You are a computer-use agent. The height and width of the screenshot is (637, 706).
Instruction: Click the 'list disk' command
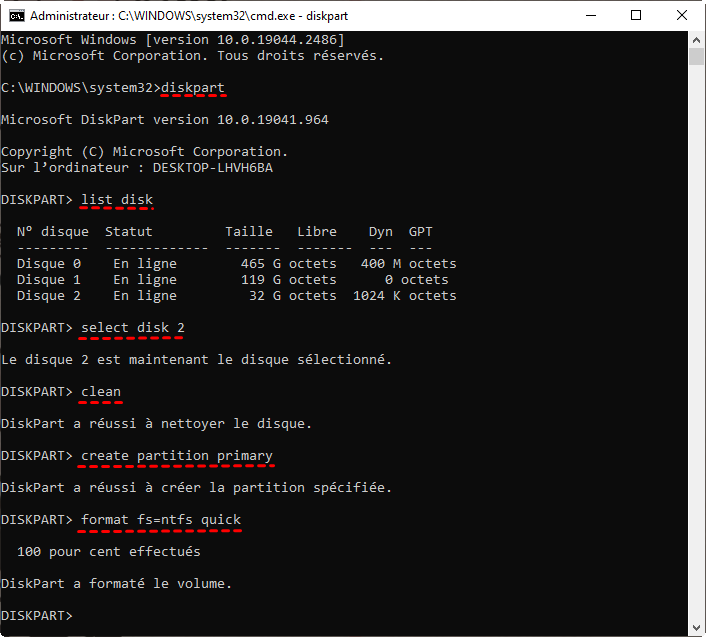tap(117, 199)
